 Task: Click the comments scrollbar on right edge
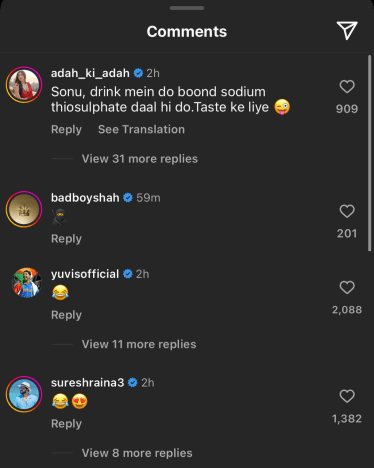369,153
